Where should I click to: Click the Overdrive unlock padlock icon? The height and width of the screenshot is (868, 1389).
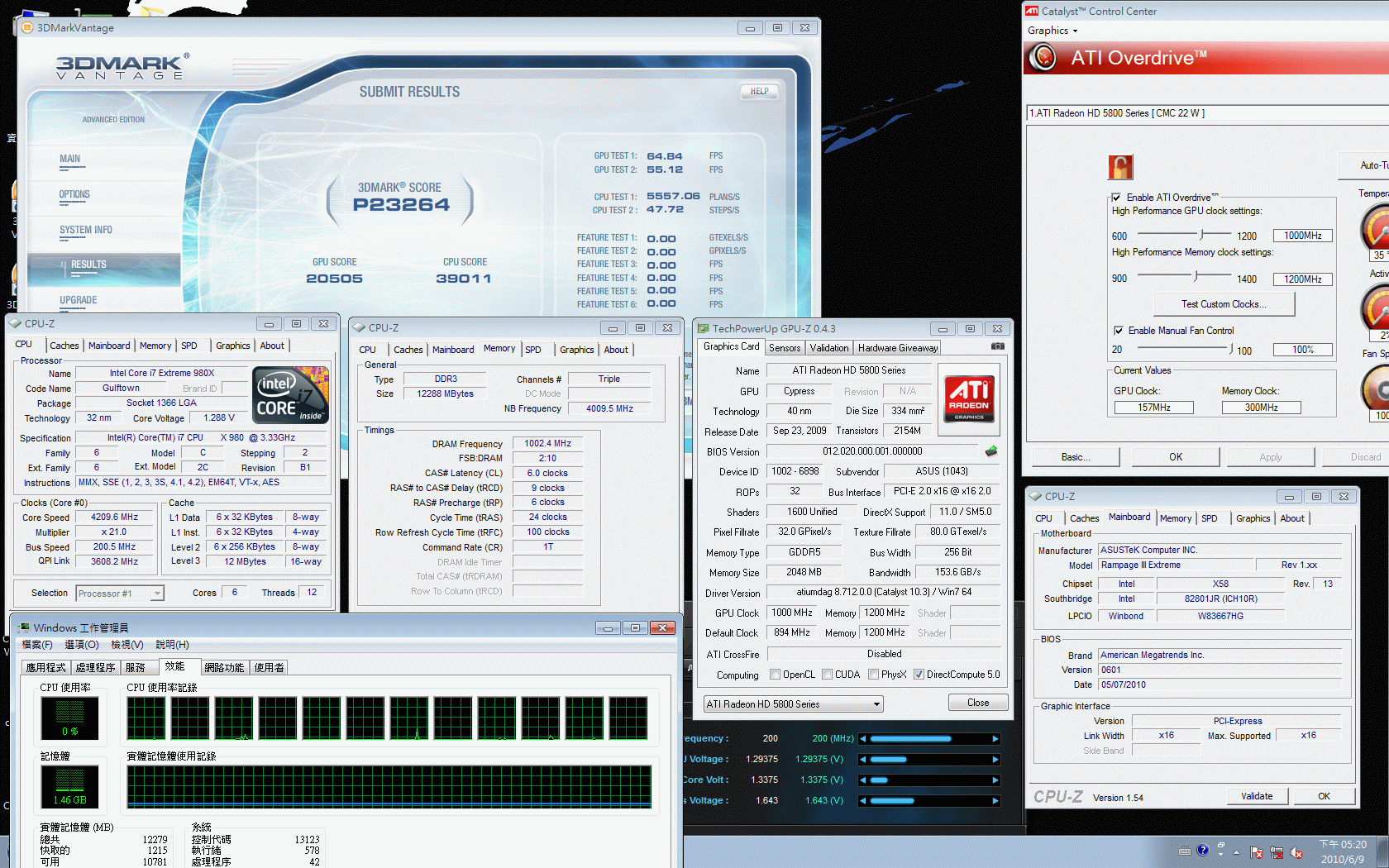1120,167
